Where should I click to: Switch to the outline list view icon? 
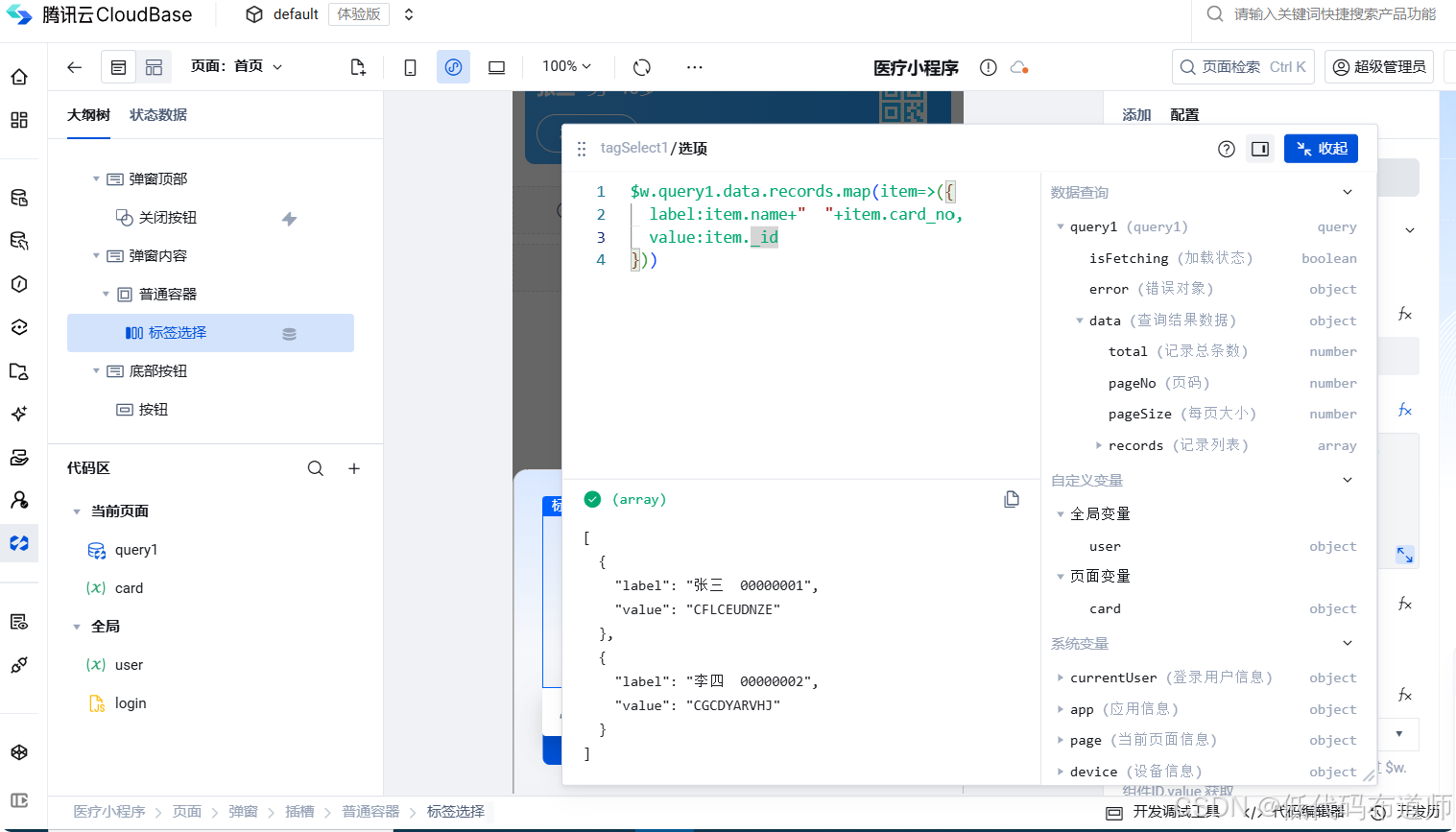[118, 67]
